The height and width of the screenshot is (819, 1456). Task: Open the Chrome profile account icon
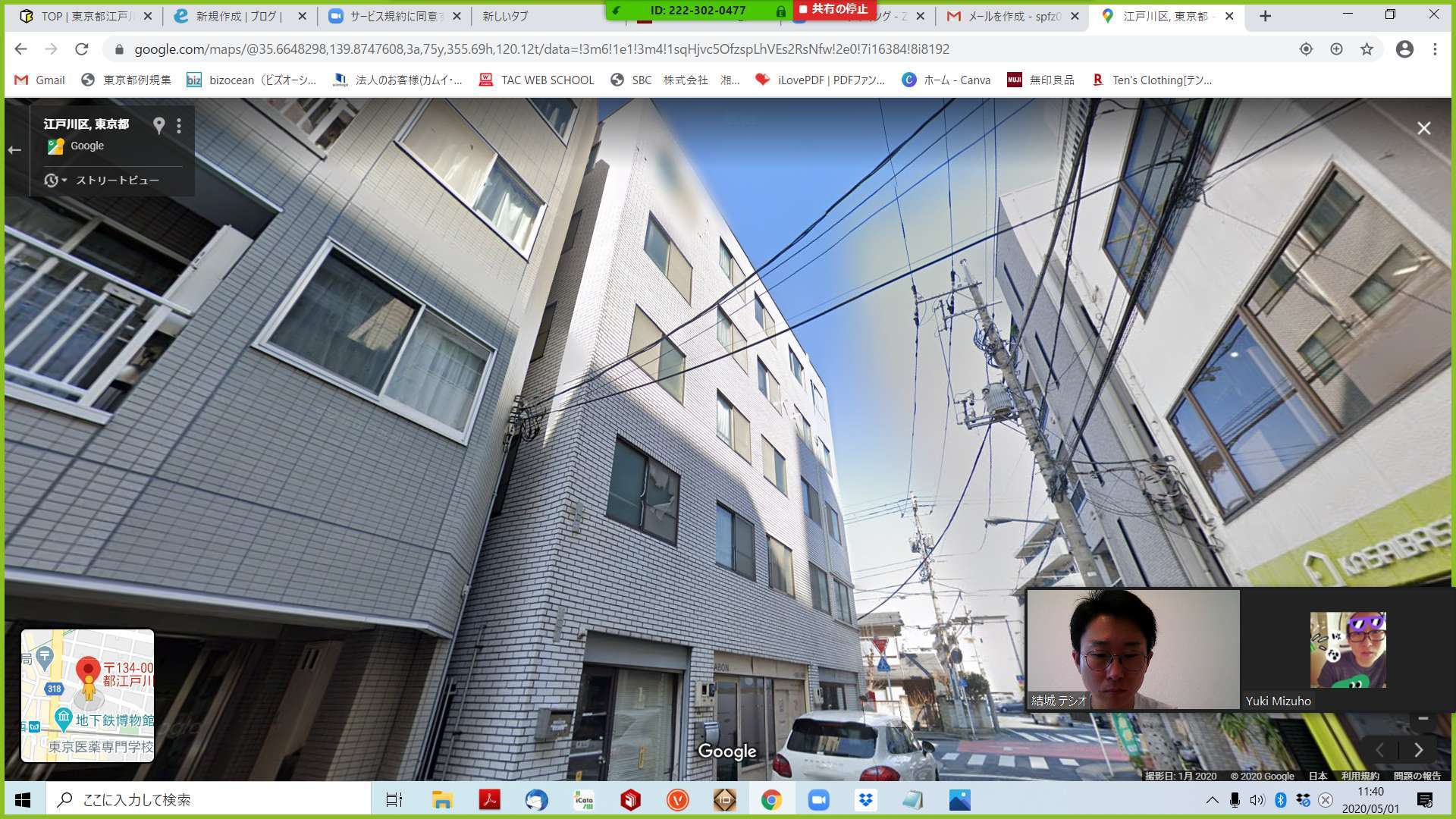click(x=1404, y=49)
